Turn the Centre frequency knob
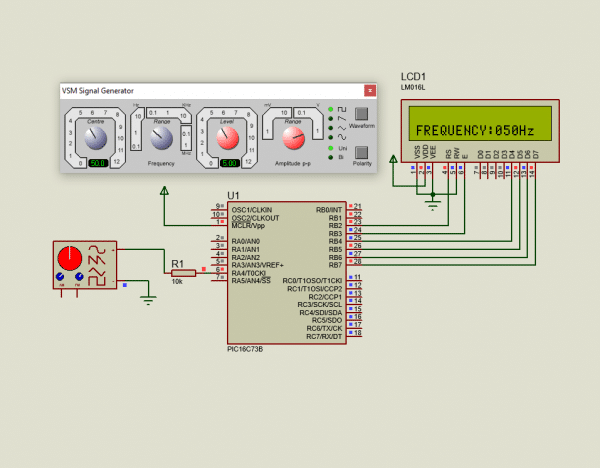The height and width of the screenshot is (468, 600). [95, 138]
